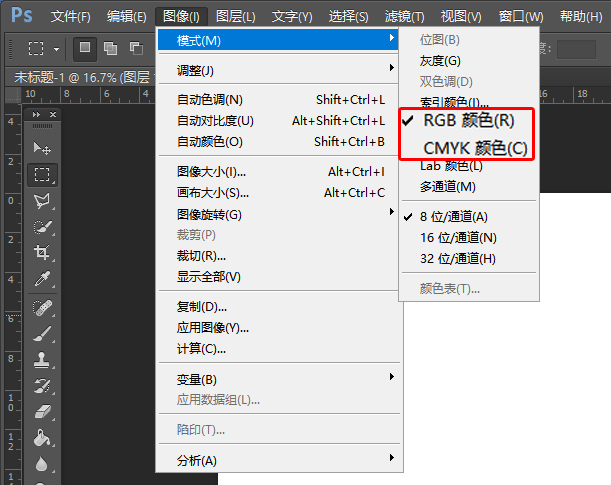611x485 pixels.
Task: Open the 选择(S) menu
Action: (x=348, y=17)
